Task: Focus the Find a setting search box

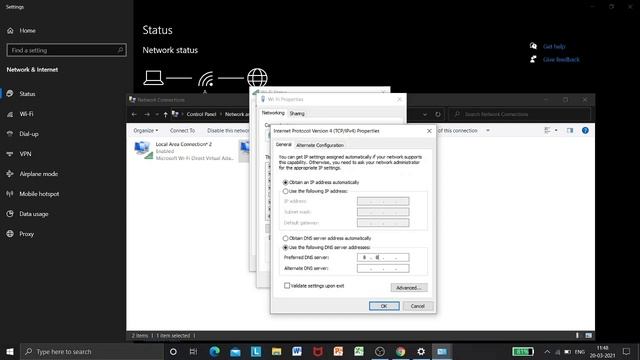Action: pos(67,50)
